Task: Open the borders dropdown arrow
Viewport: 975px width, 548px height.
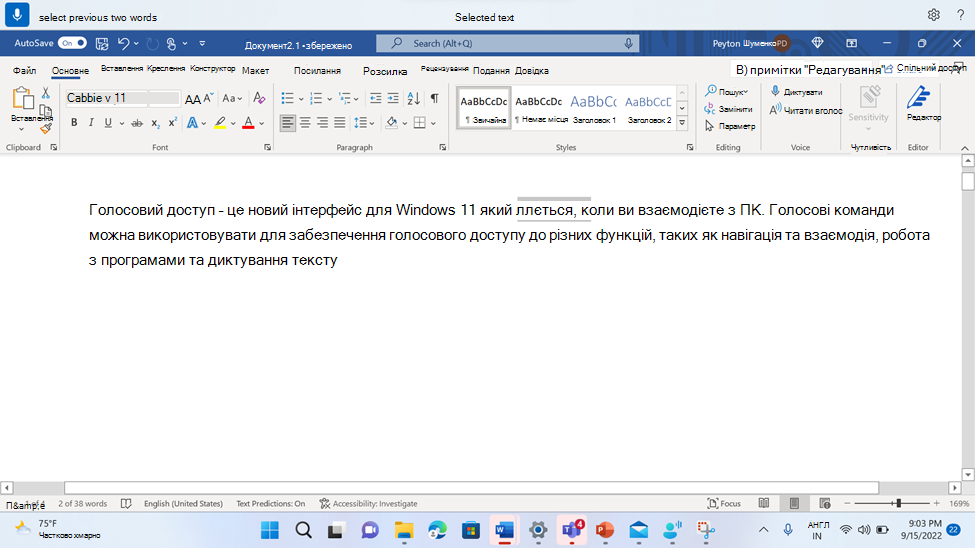Action: 433,123
